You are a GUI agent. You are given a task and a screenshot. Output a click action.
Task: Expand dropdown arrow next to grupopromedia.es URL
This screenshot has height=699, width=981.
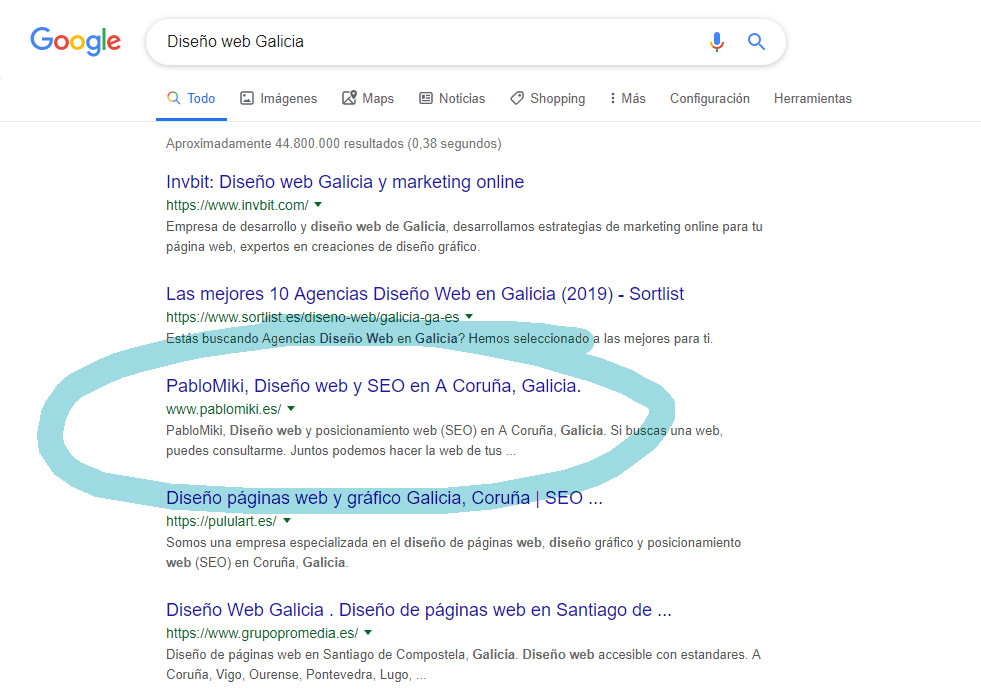[368, 633]
